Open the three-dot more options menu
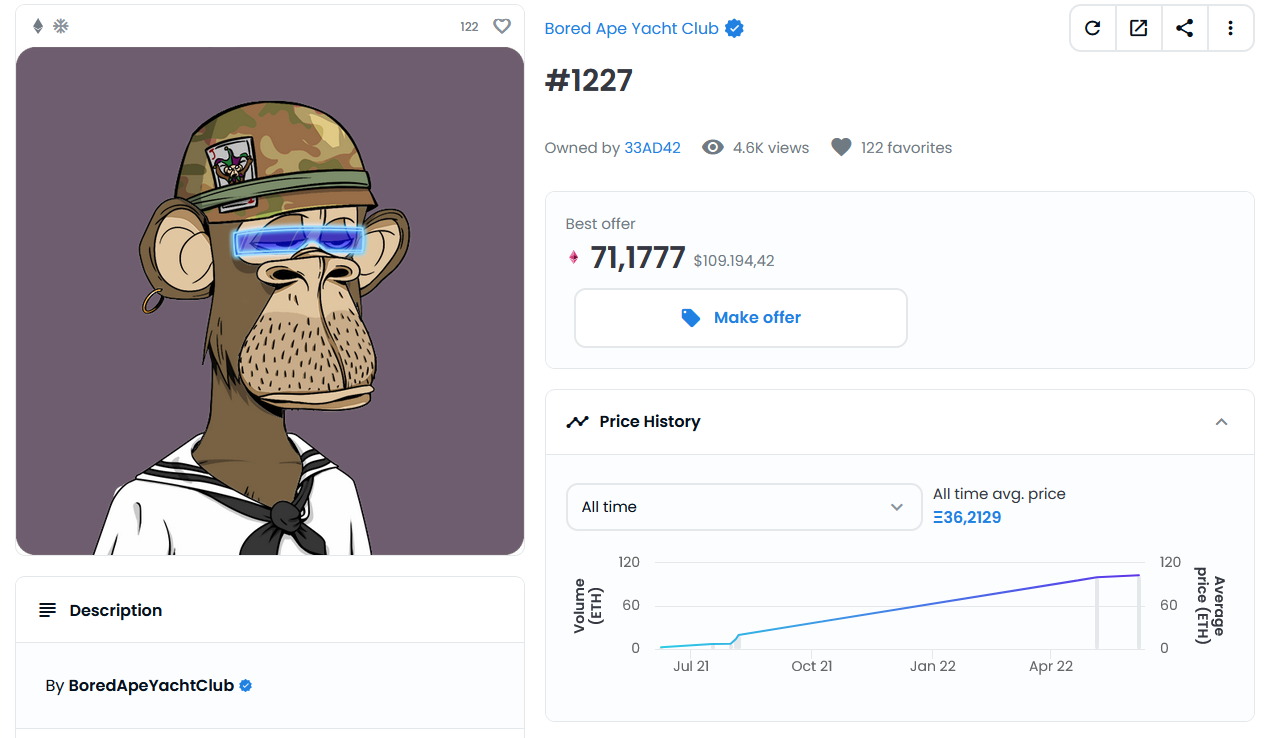The height and width of the screenshot is (738, 1265). click(1230, 28)
